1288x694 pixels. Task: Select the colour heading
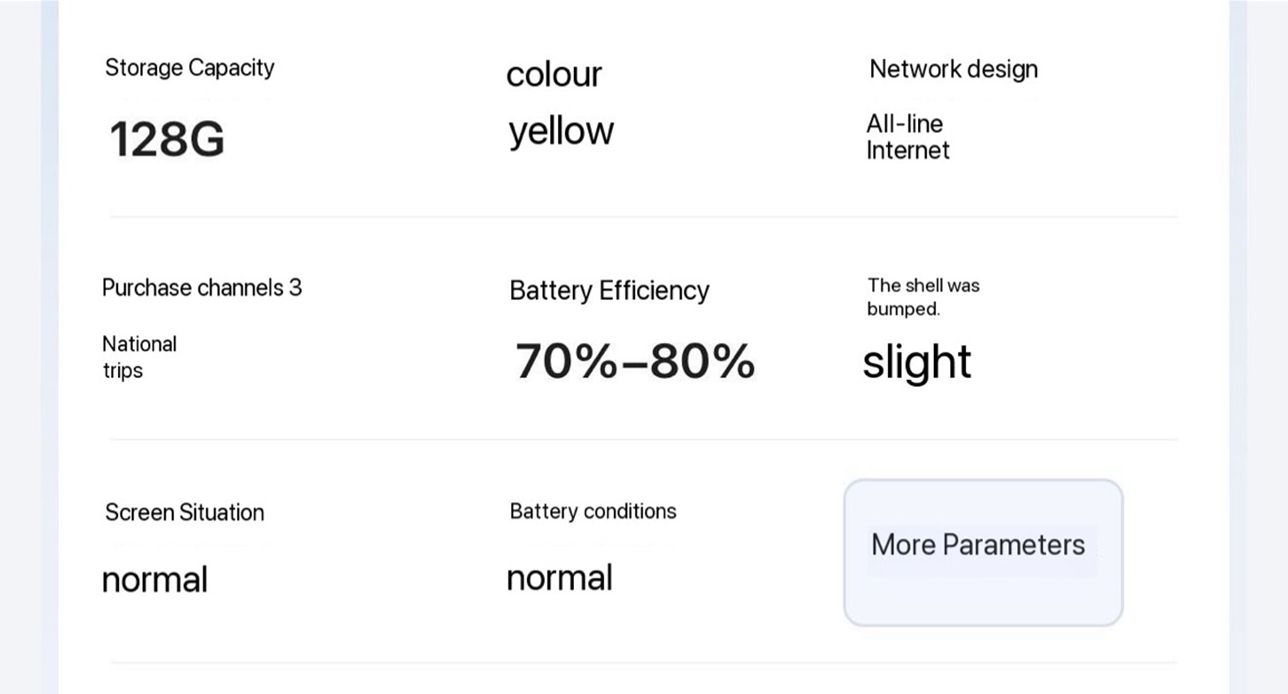554,74
